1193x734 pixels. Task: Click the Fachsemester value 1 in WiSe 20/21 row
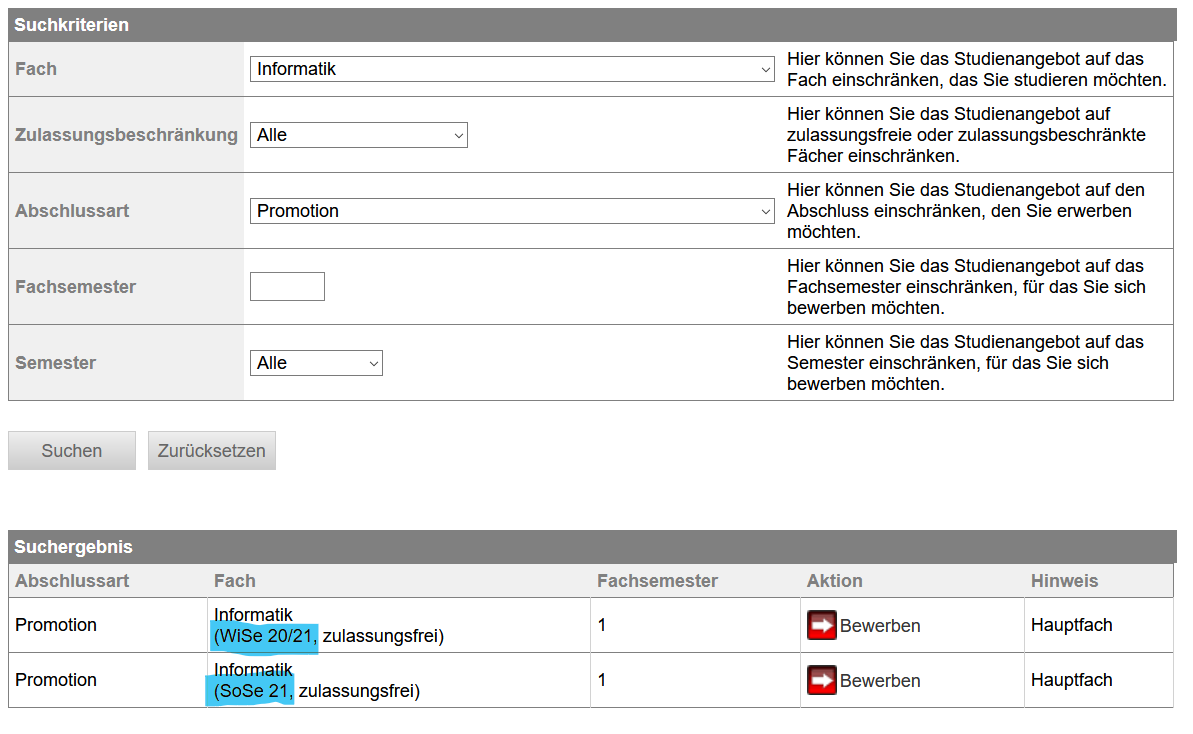(x=602, y=625)
